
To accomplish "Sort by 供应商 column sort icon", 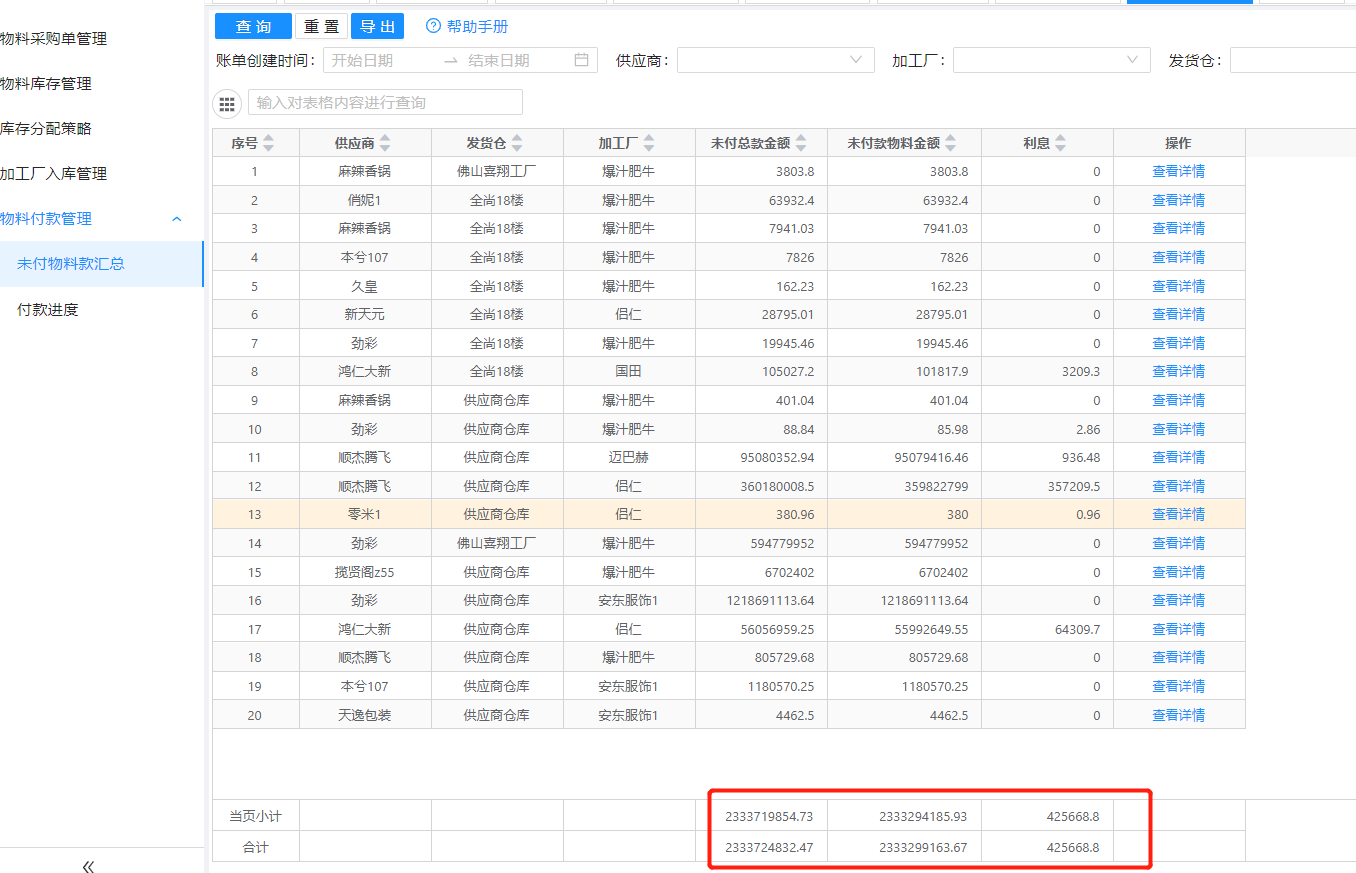I will [385, 143].
